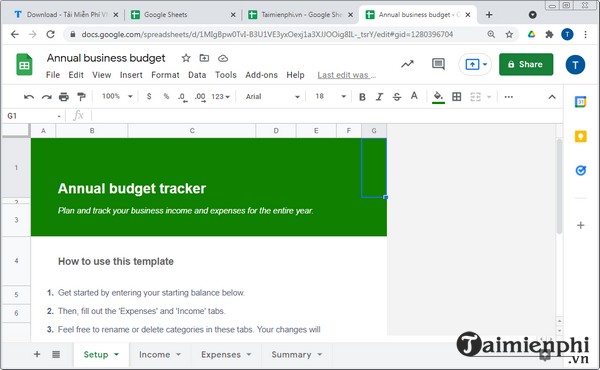This screenshot has width=600, height=370.
Task: Open the Chrome Extensions puzzle icon
Action: (549, 34)
